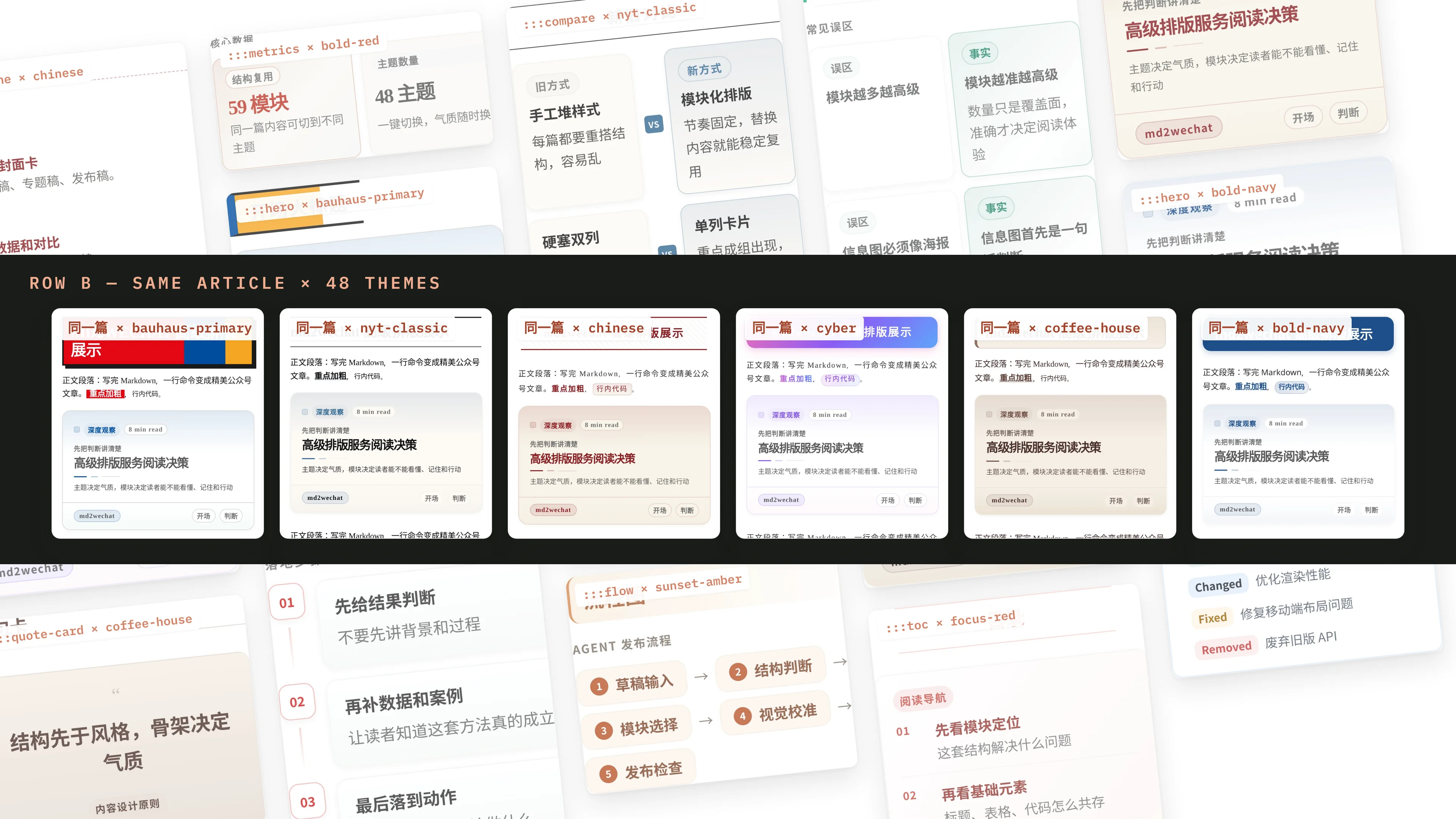Click the arrow between 草稿输入 and 结构判断
The width and height of the screenshot is (1456, 819).
(x=701, y=676)
